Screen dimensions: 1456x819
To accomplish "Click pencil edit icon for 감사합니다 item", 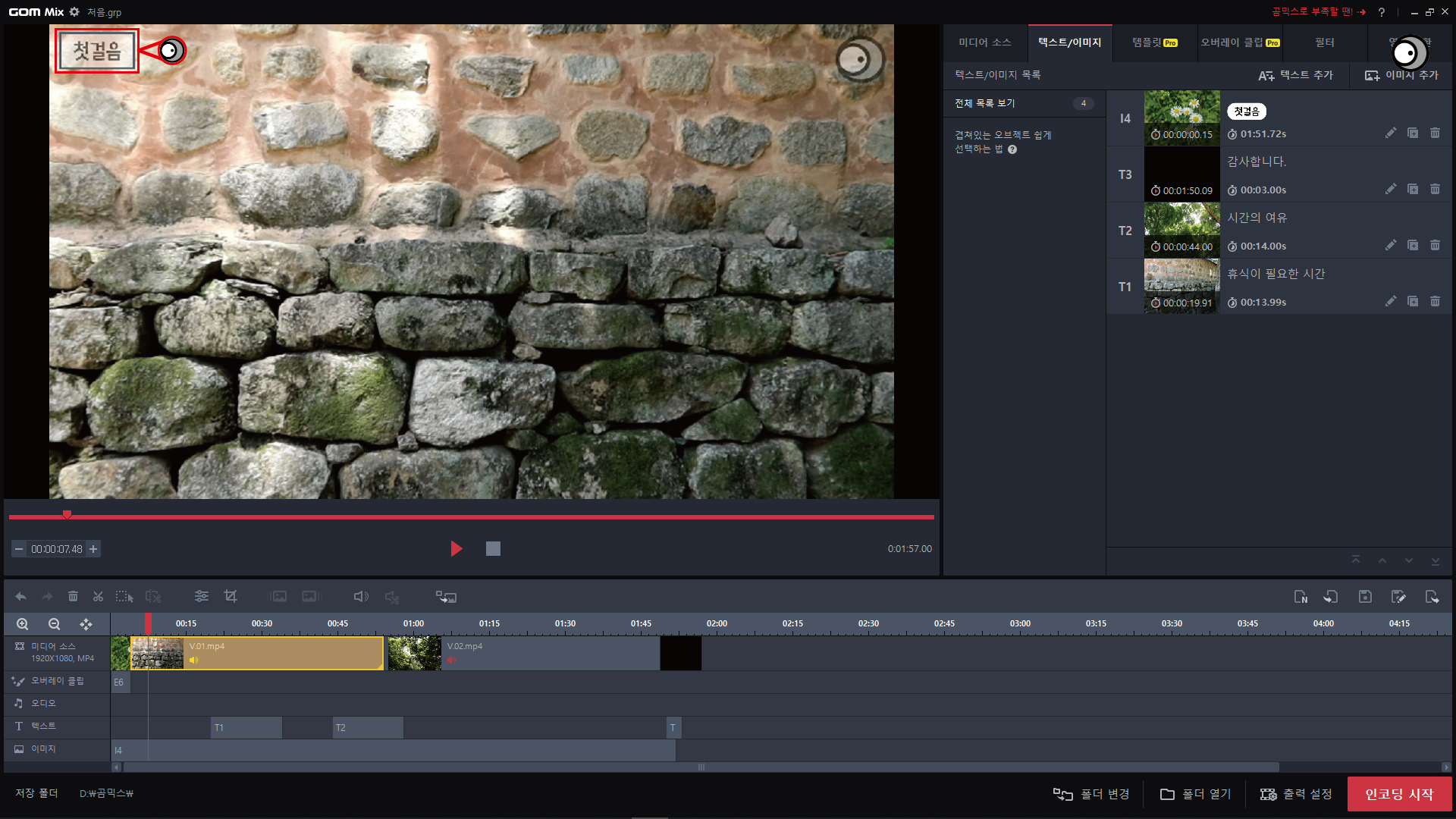I will [x=1390, y=189].
